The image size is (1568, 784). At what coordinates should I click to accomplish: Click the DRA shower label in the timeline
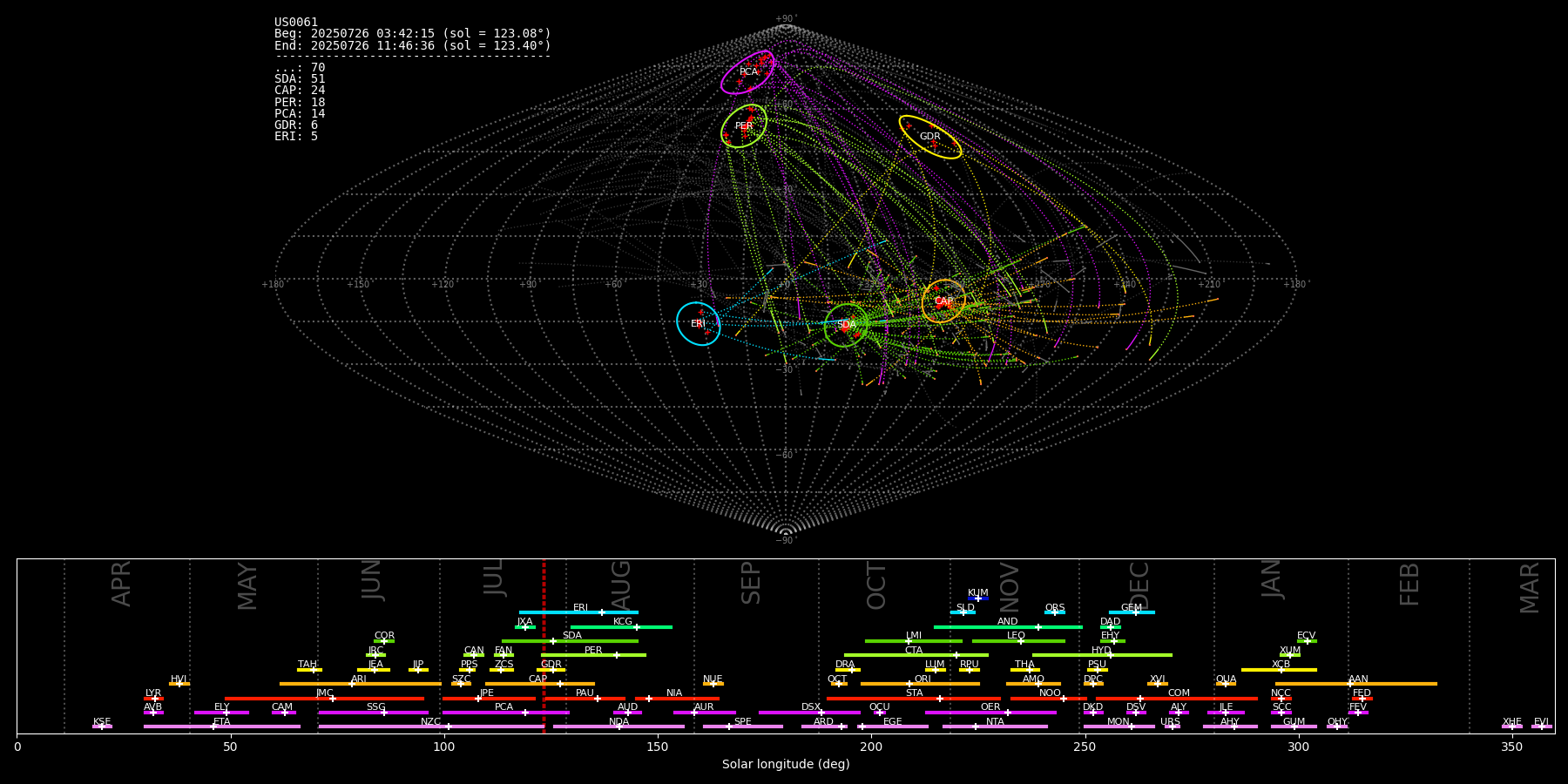[x=845, y=665]
